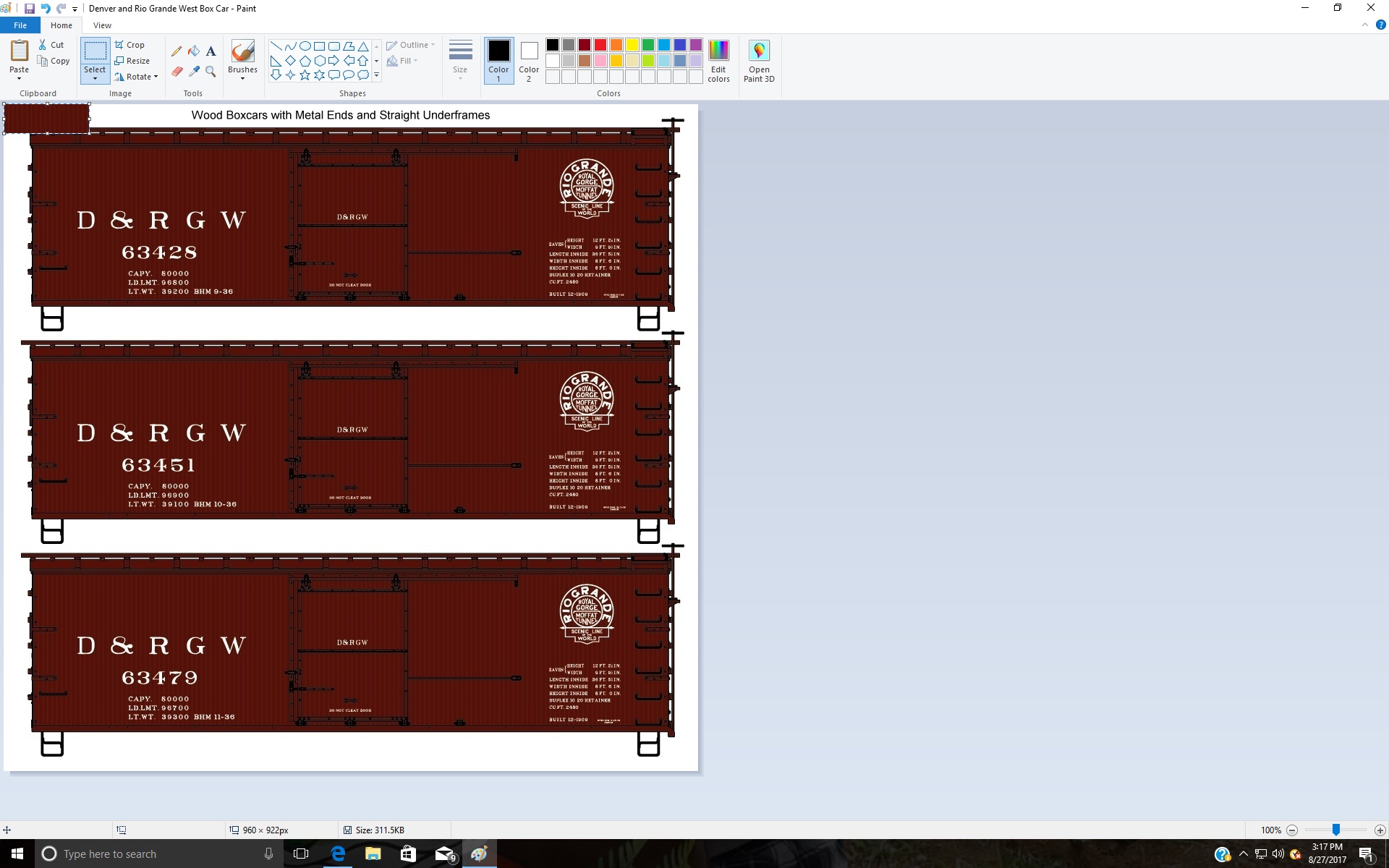Collapse the ribbon with the chevron
Image resolution: width=1389 pixels, height=868 pixels.
(1365, 25)
